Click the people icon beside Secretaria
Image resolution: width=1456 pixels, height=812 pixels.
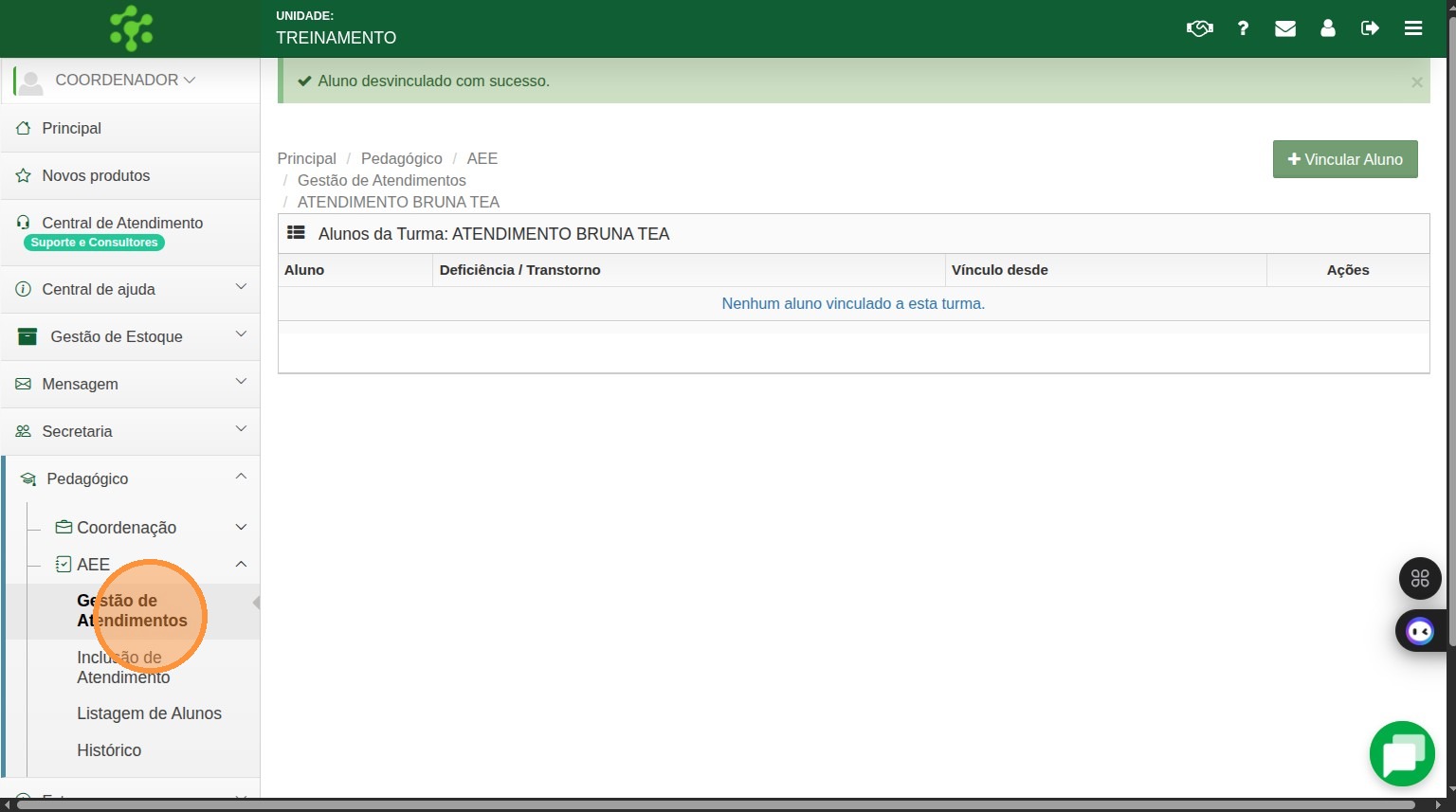point(24,431)
